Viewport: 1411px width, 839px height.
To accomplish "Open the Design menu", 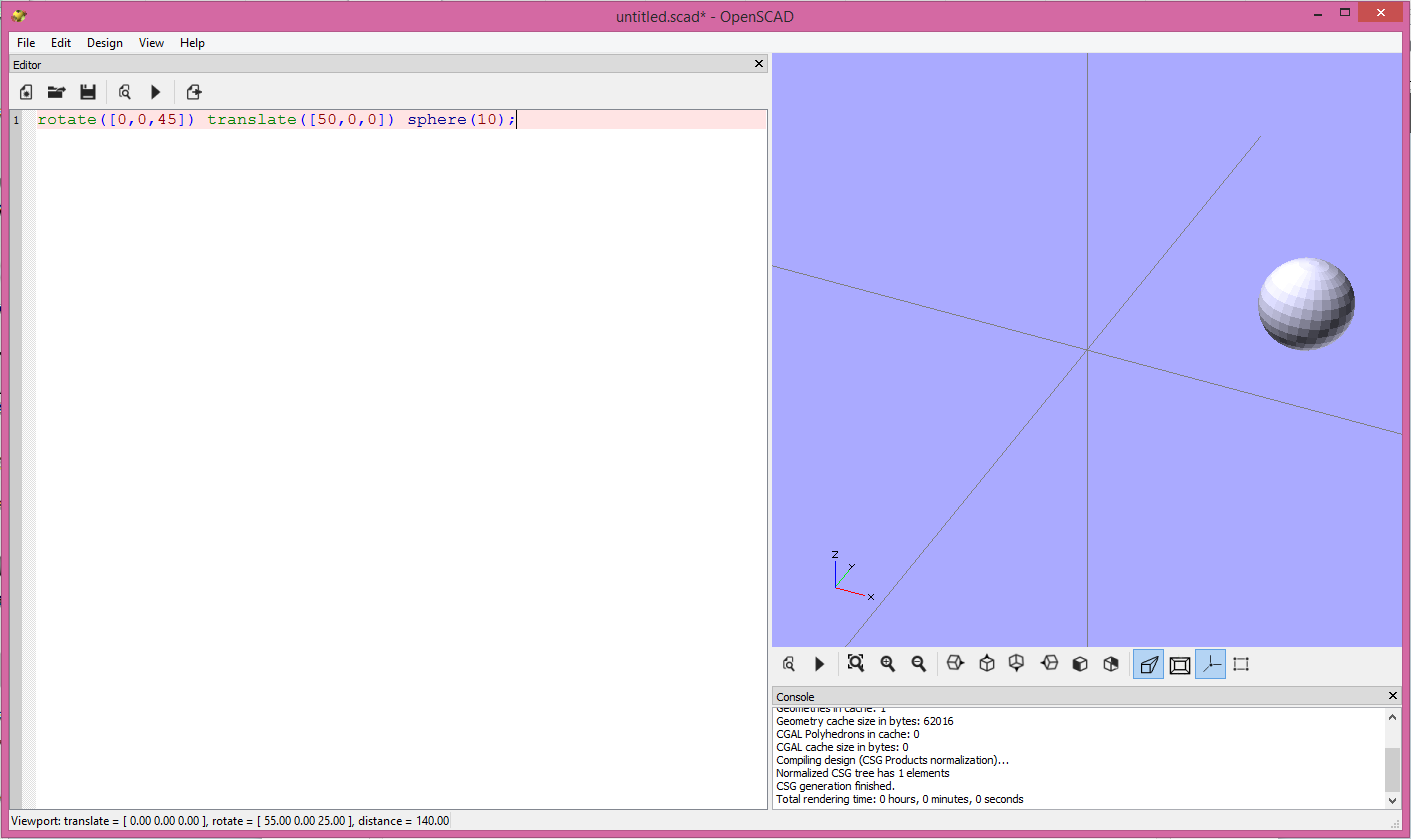I will point(104,42).
